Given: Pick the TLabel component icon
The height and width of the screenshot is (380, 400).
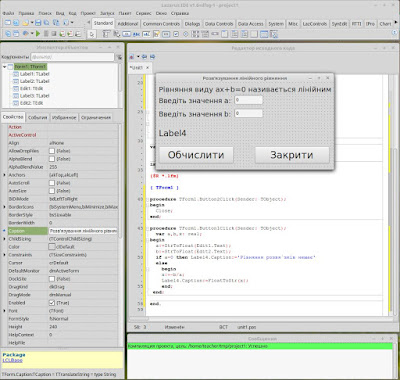Looking at the screenshot, I should tap(136, 34).
